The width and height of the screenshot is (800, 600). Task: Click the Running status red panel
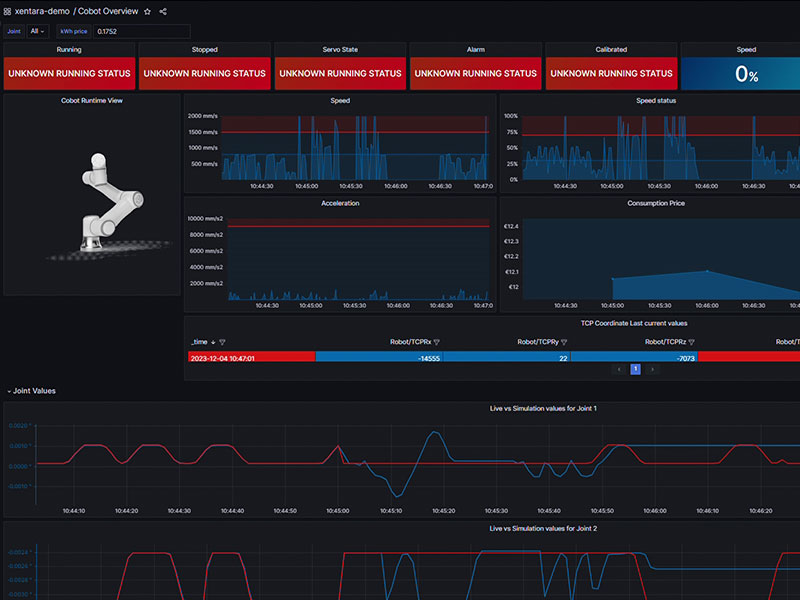pos(70,73)
